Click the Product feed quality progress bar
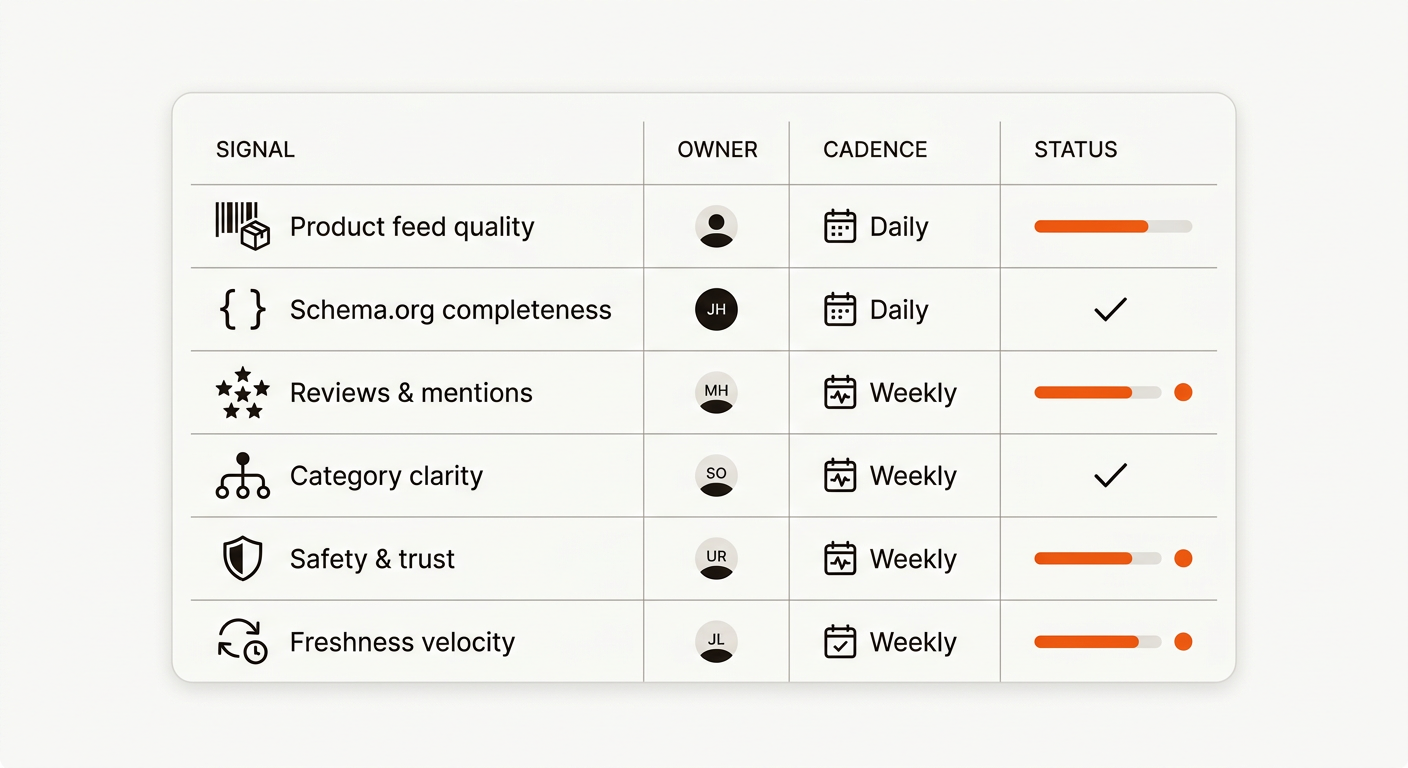Screen dimensions: 1408x768 pyautogui.click(x=1113, y=227)
